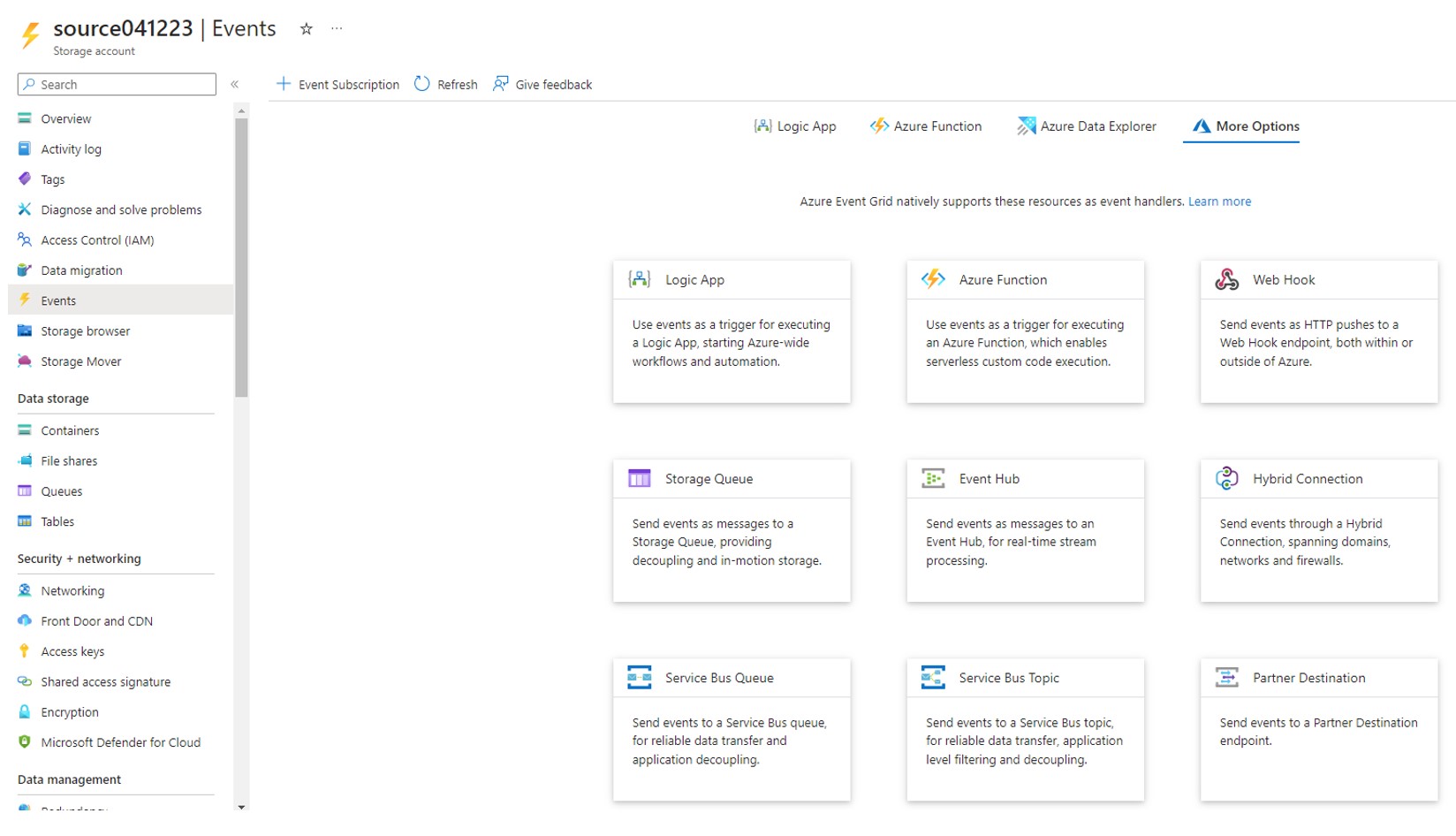Open Microsoft Defender for Cloud
The image size is (1456, 836).
[x=120, y=743]
